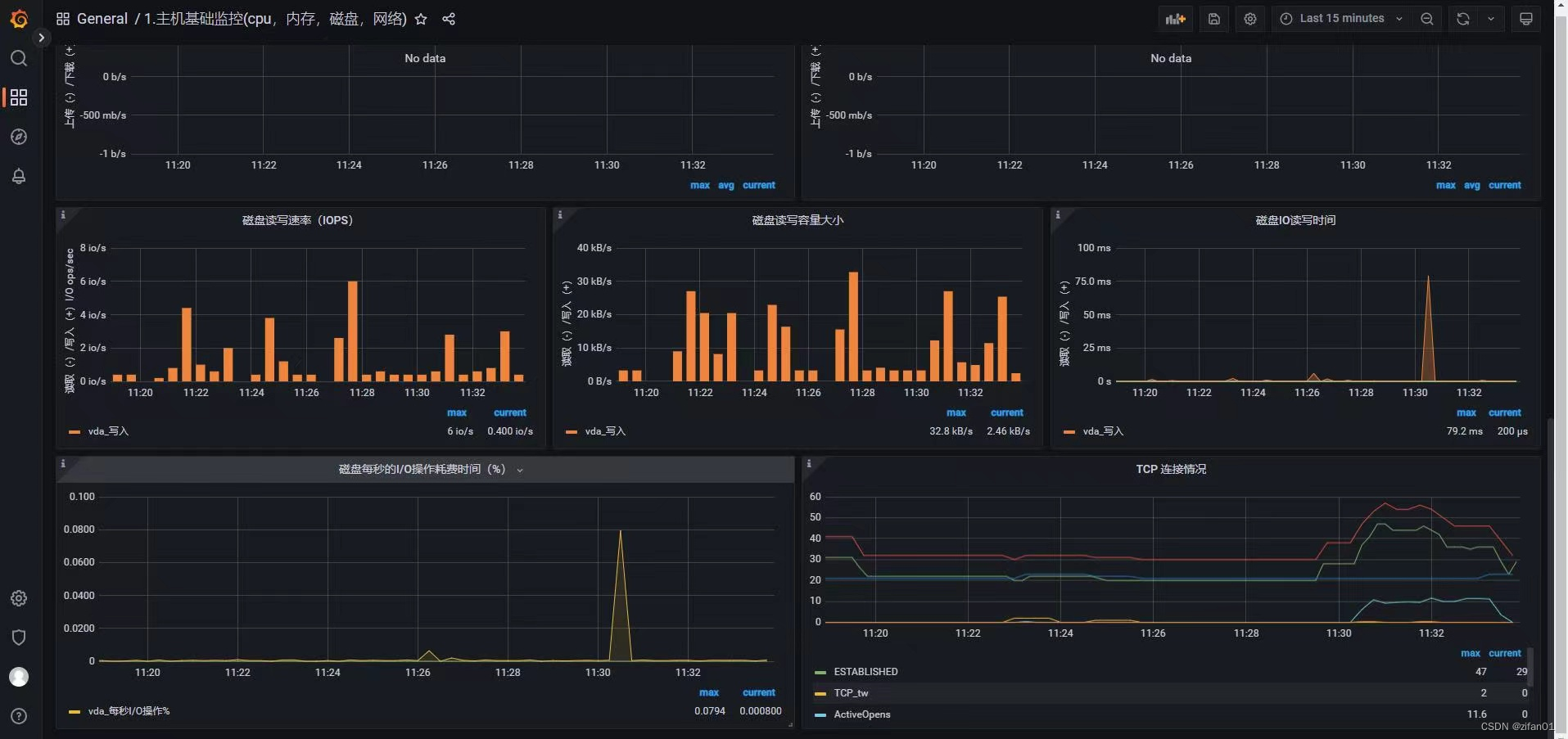Toggle vda_写入 series in the IOPS panel legend

click(107, 431)
